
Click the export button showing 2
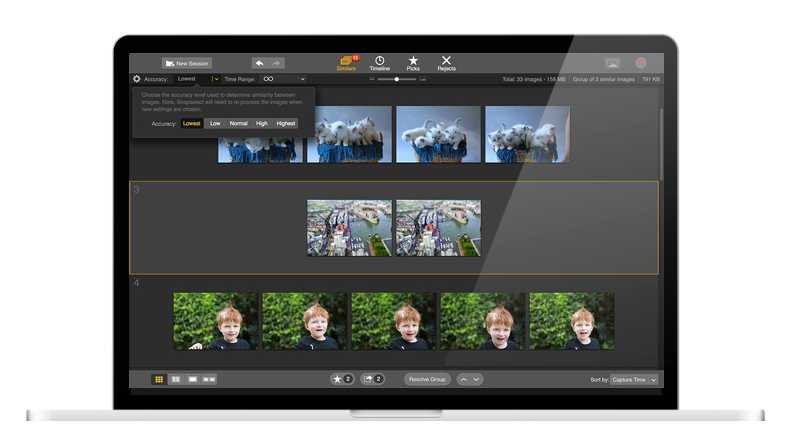pyautogui.click(x=373, y=379)
